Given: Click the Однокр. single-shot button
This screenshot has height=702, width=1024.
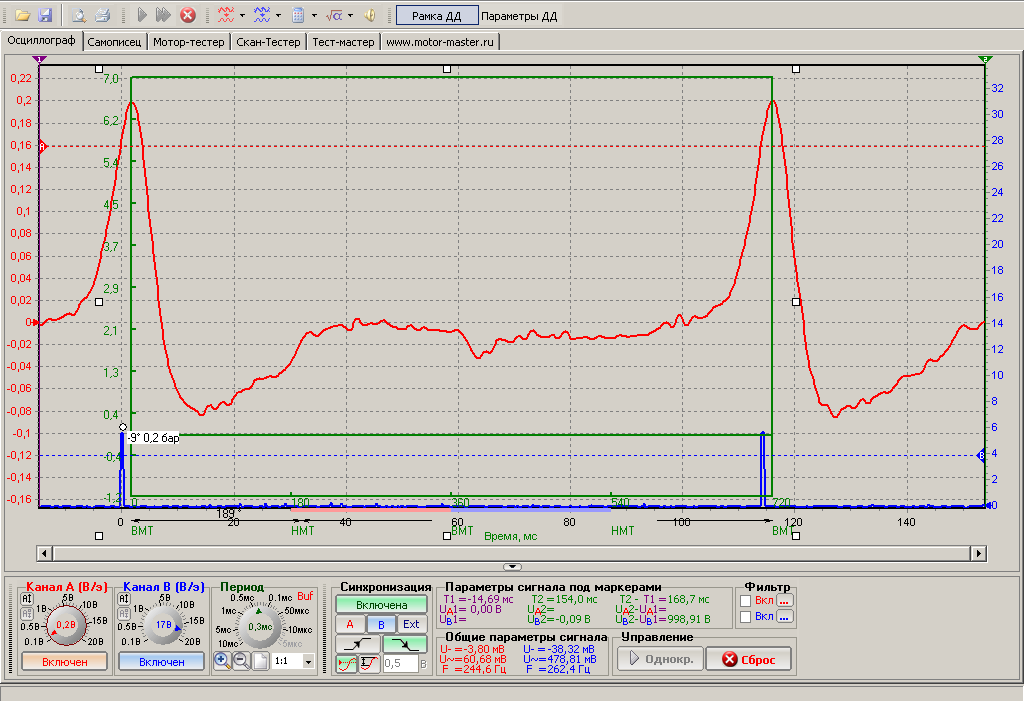Looking at the screenshot, I should point(661,659).
